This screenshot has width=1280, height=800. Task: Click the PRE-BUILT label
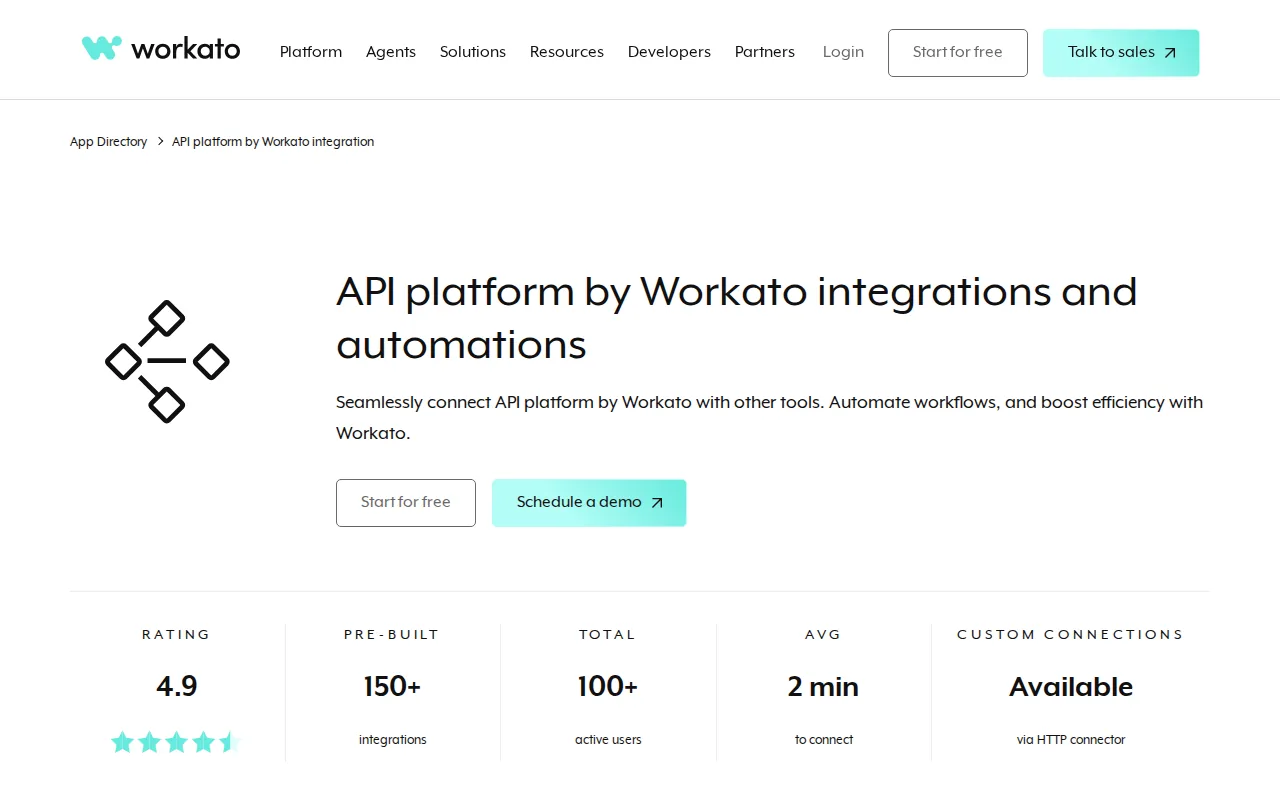[x=392, y=634]
